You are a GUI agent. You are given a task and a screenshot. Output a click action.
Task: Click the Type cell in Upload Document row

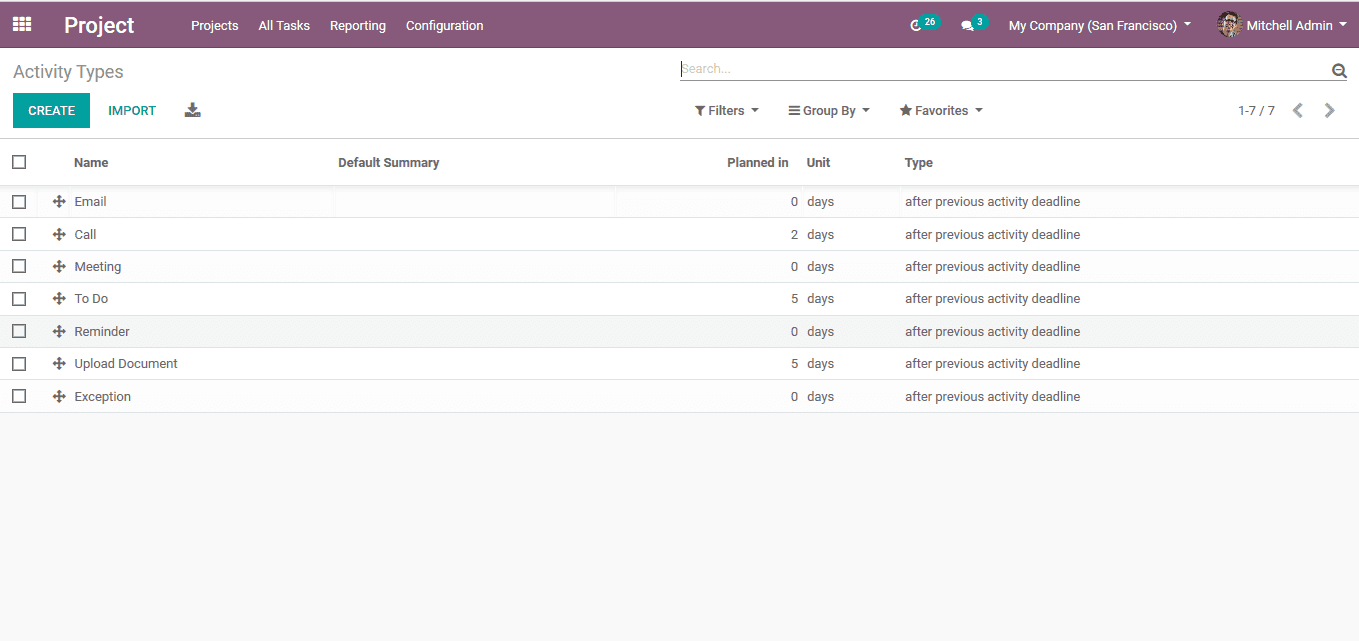pos(993,364)
